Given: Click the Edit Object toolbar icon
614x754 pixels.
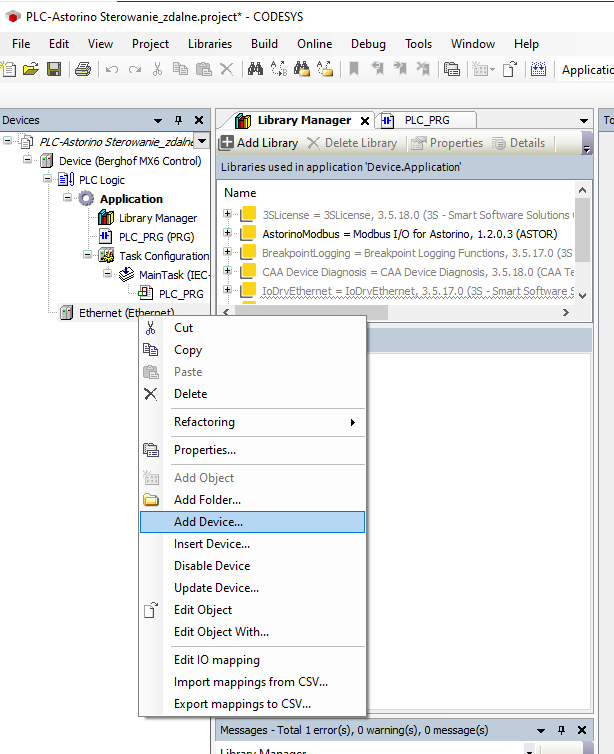Looking at the screenshot, I should [510, 70].
